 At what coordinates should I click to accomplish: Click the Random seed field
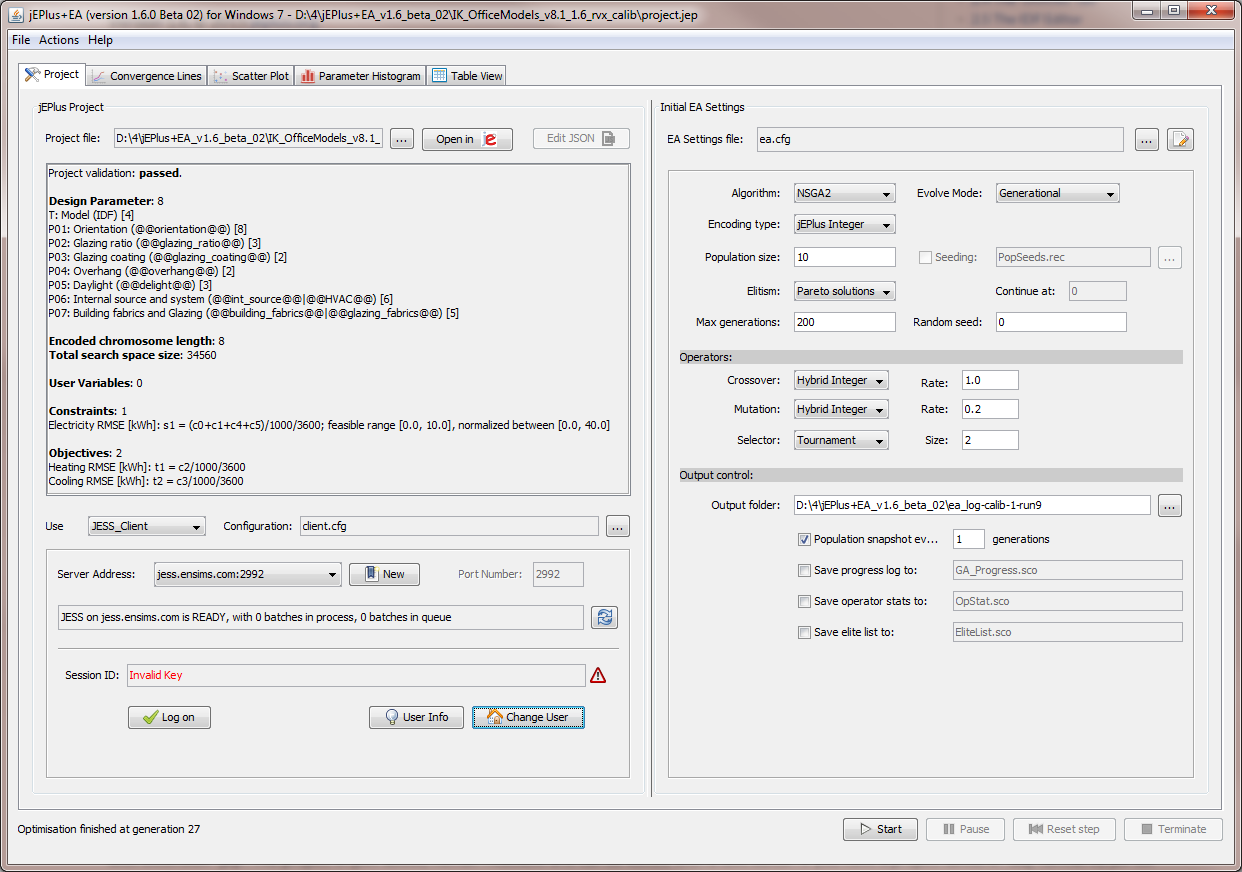click(x=1061, y=323)
